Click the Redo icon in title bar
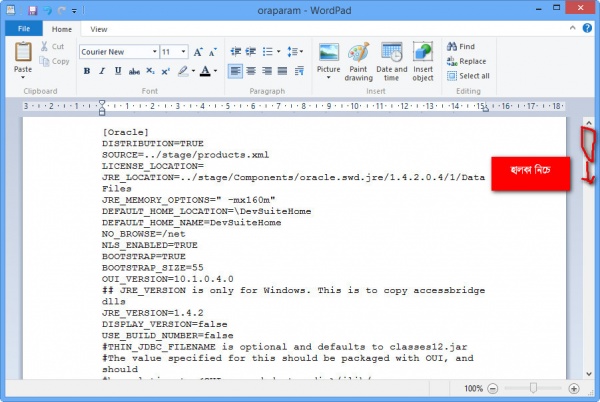 click(61, 10)
